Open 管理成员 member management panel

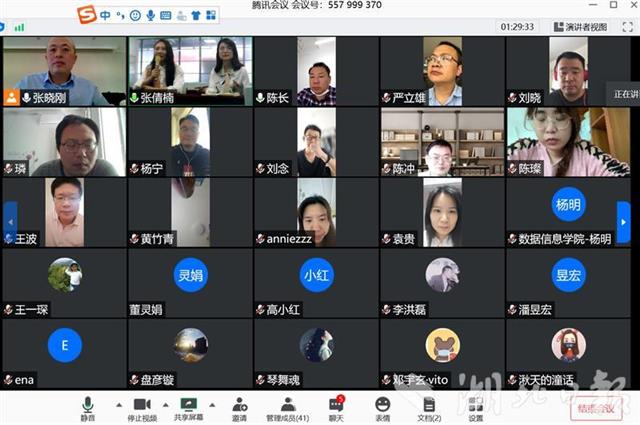287,406
